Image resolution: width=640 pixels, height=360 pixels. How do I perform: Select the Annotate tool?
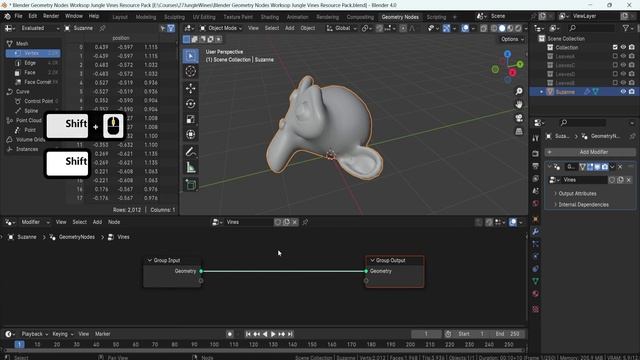(x=190, y=152)
